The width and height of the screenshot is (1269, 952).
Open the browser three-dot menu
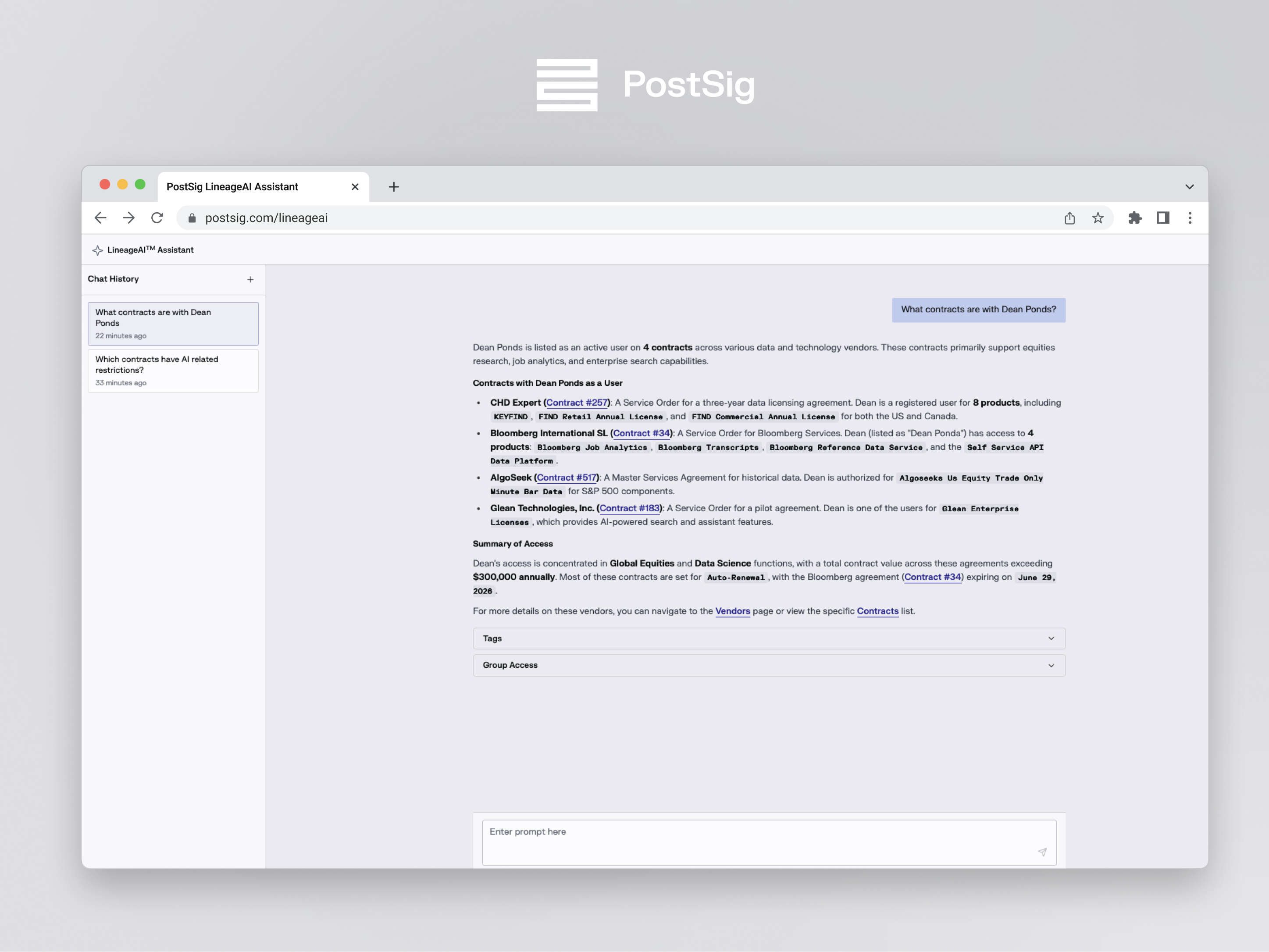point(1190,218)
